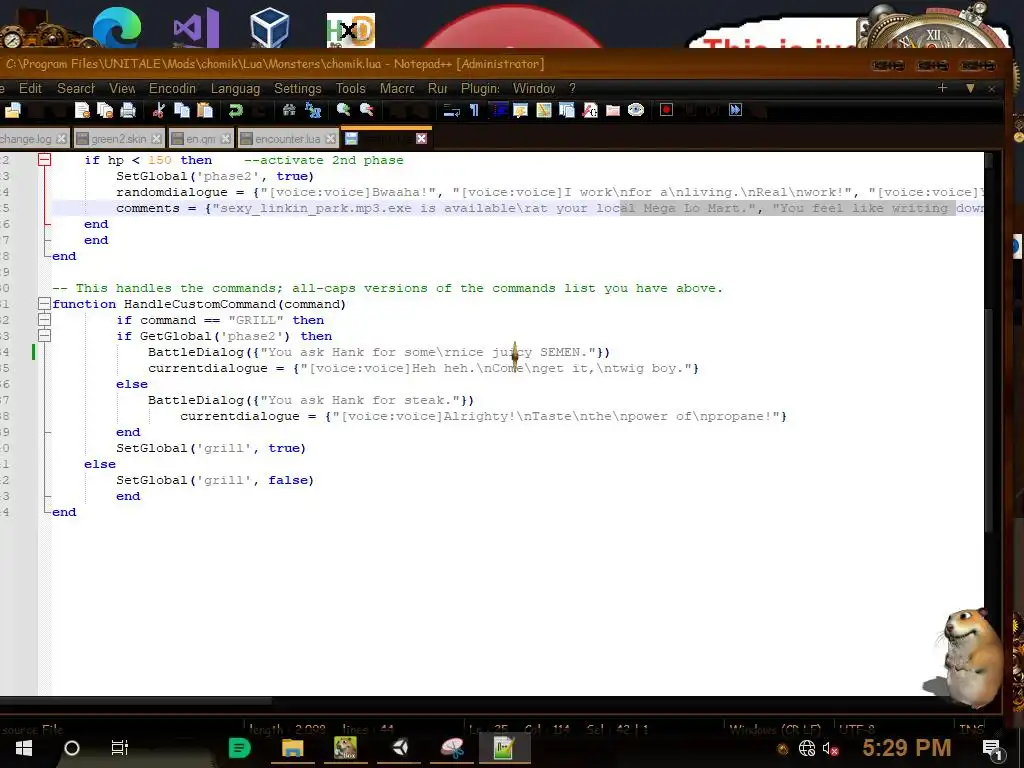Collapse the 'if command == GRILL' fold

pos(44,320)
